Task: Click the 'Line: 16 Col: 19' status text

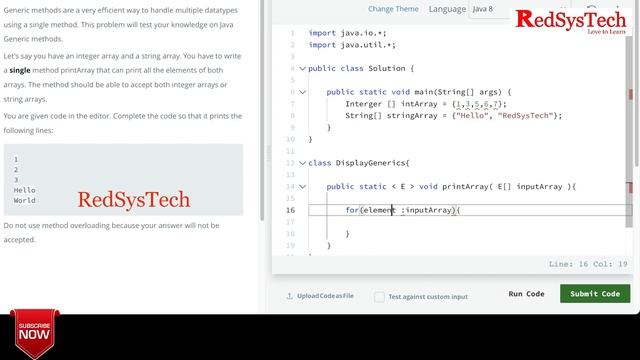Action: [x=588, y=264]
